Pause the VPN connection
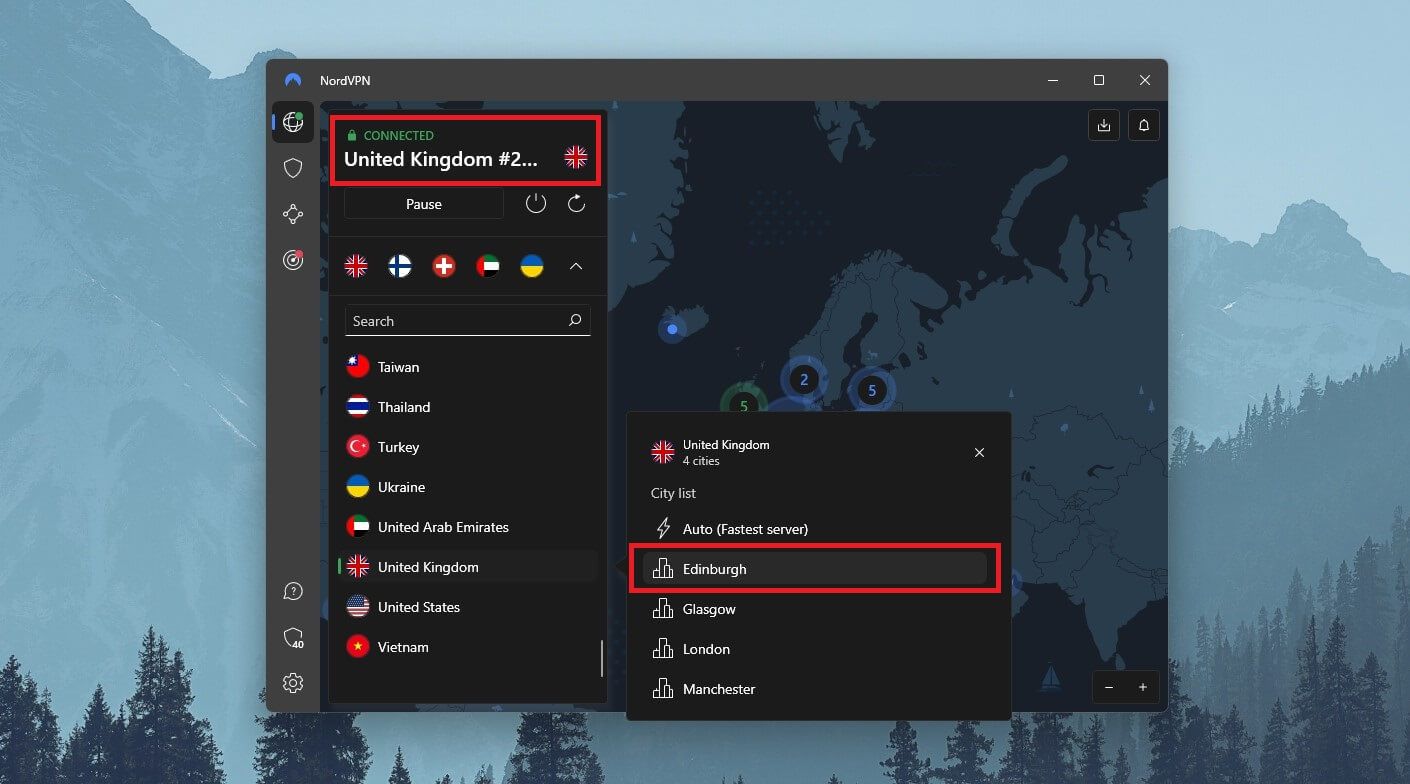Screen dimensions: 1410x784 424,204
